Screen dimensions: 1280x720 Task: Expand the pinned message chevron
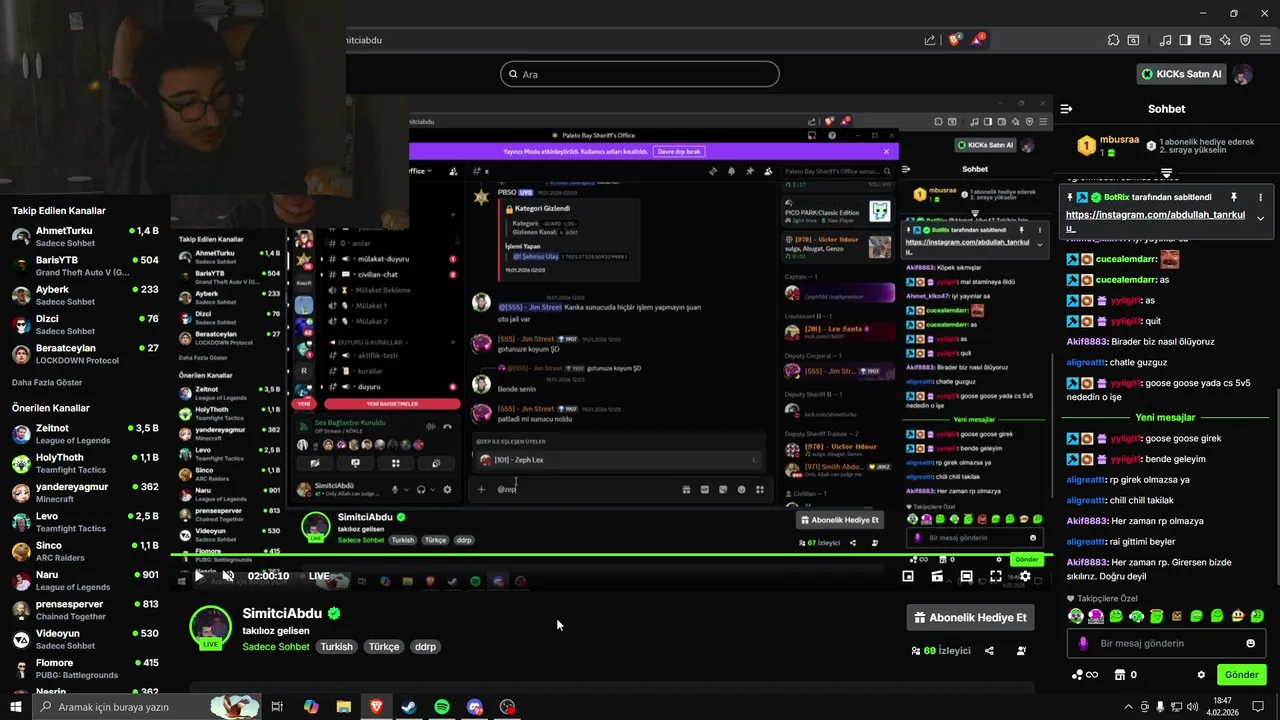1260,218
